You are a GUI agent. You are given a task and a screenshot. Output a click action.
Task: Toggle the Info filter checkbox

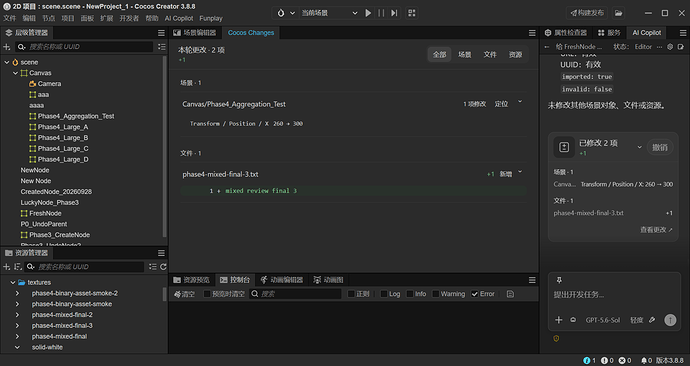pos(410,294)
